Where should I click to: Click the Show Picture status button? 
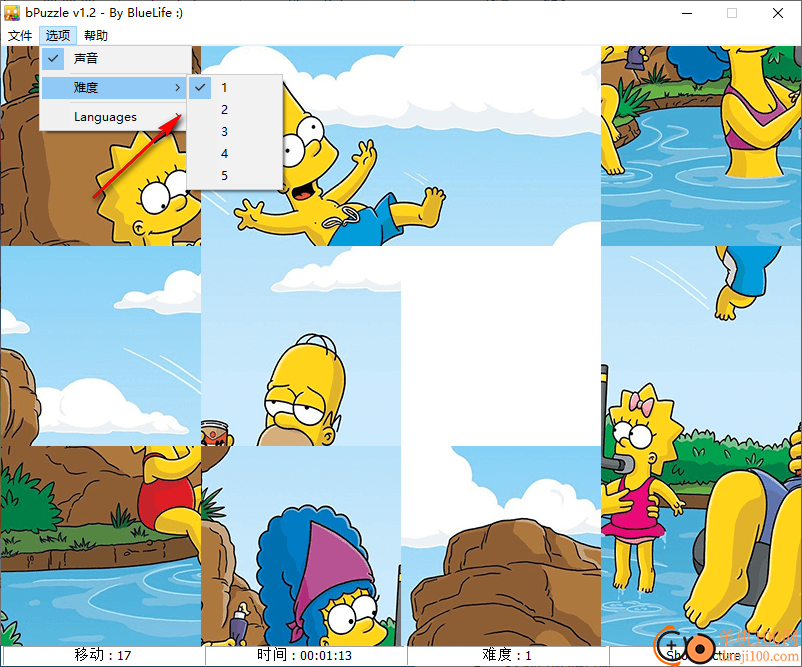coord(704,655)
